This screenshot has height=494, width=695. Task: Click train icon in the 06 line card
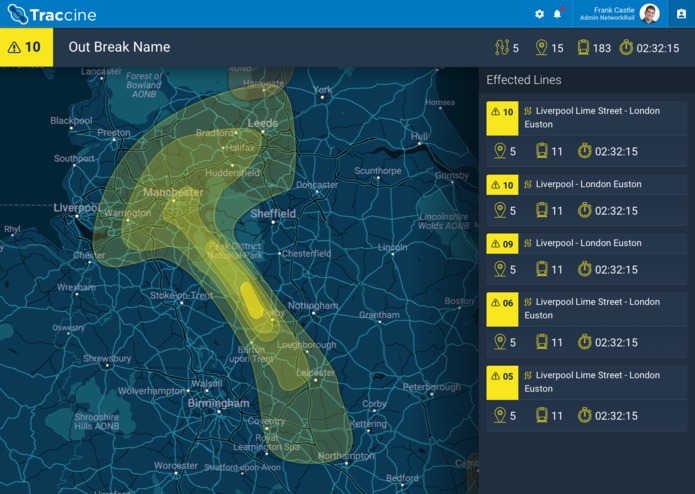tap(542, 342)
